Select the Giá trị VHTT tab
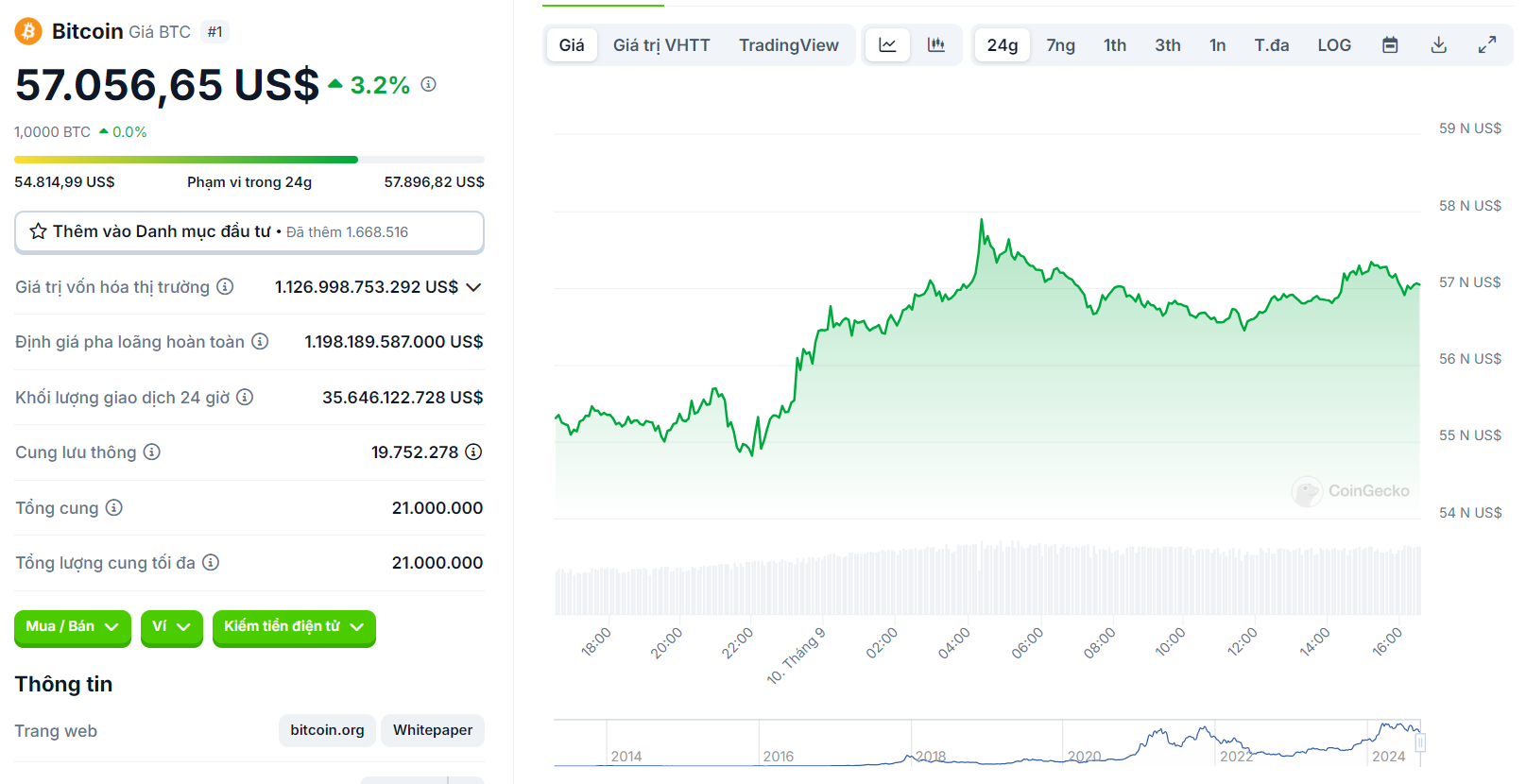Screen dimensions: 1526x784 tap(661, 44)
